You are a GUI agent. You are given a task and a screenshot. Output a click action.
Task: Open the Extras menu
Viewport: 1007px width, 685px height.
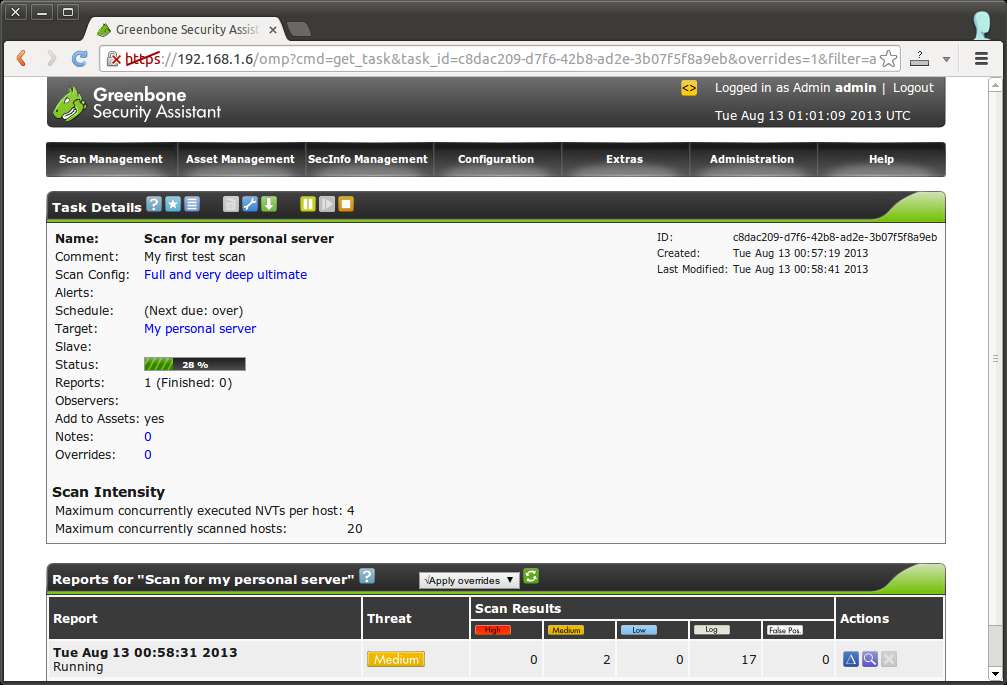[624, 159]
